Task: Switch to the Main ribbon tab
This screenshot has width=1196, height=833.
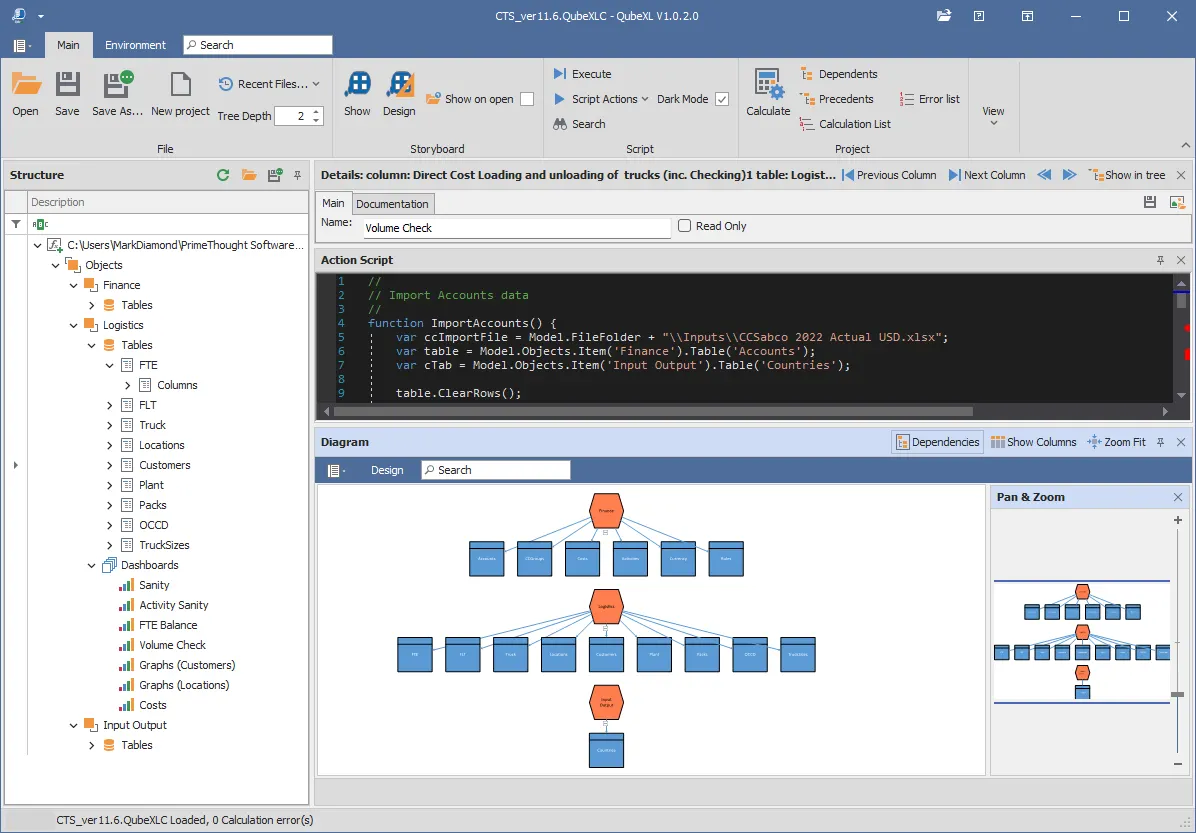Action: coord(68,45)
